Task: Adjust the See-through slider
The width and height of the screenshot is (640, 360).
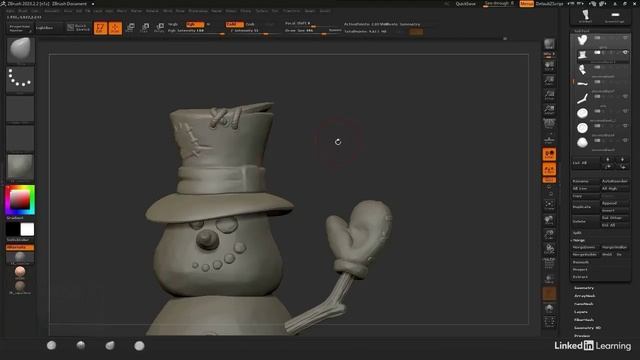Action: (x=499, y=4)
